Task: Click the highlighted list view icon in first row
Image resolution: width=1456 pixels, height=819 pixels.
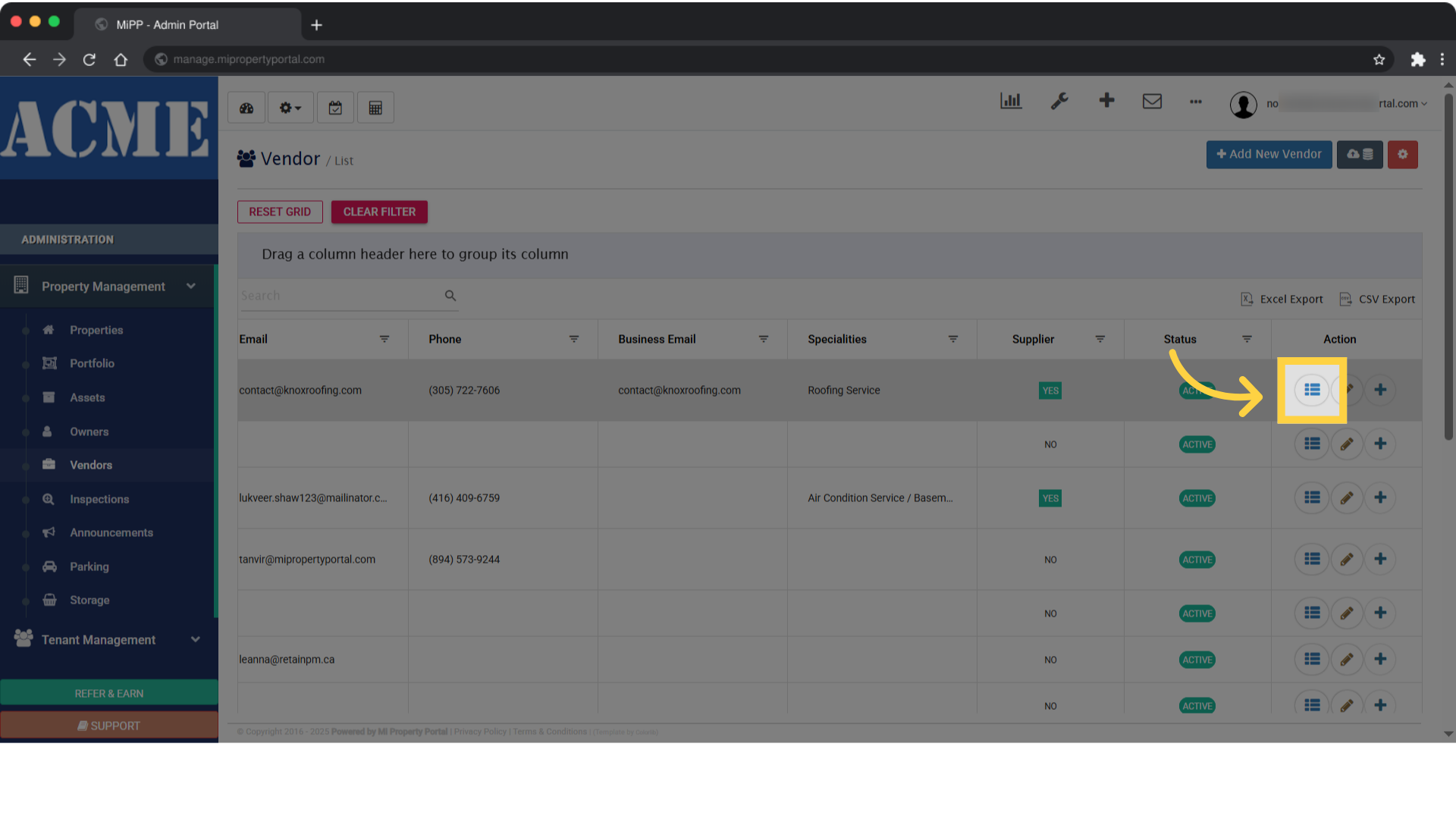Action: (x=1312, y=390)
